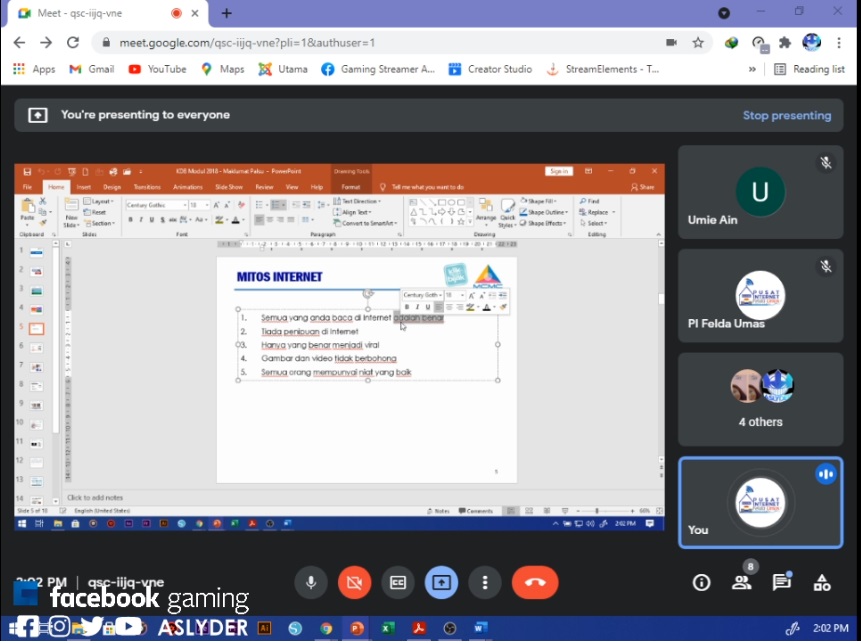The image size is (861, 643).
Task: Open the Meet activities panel
Action: (x=822, y=583)
